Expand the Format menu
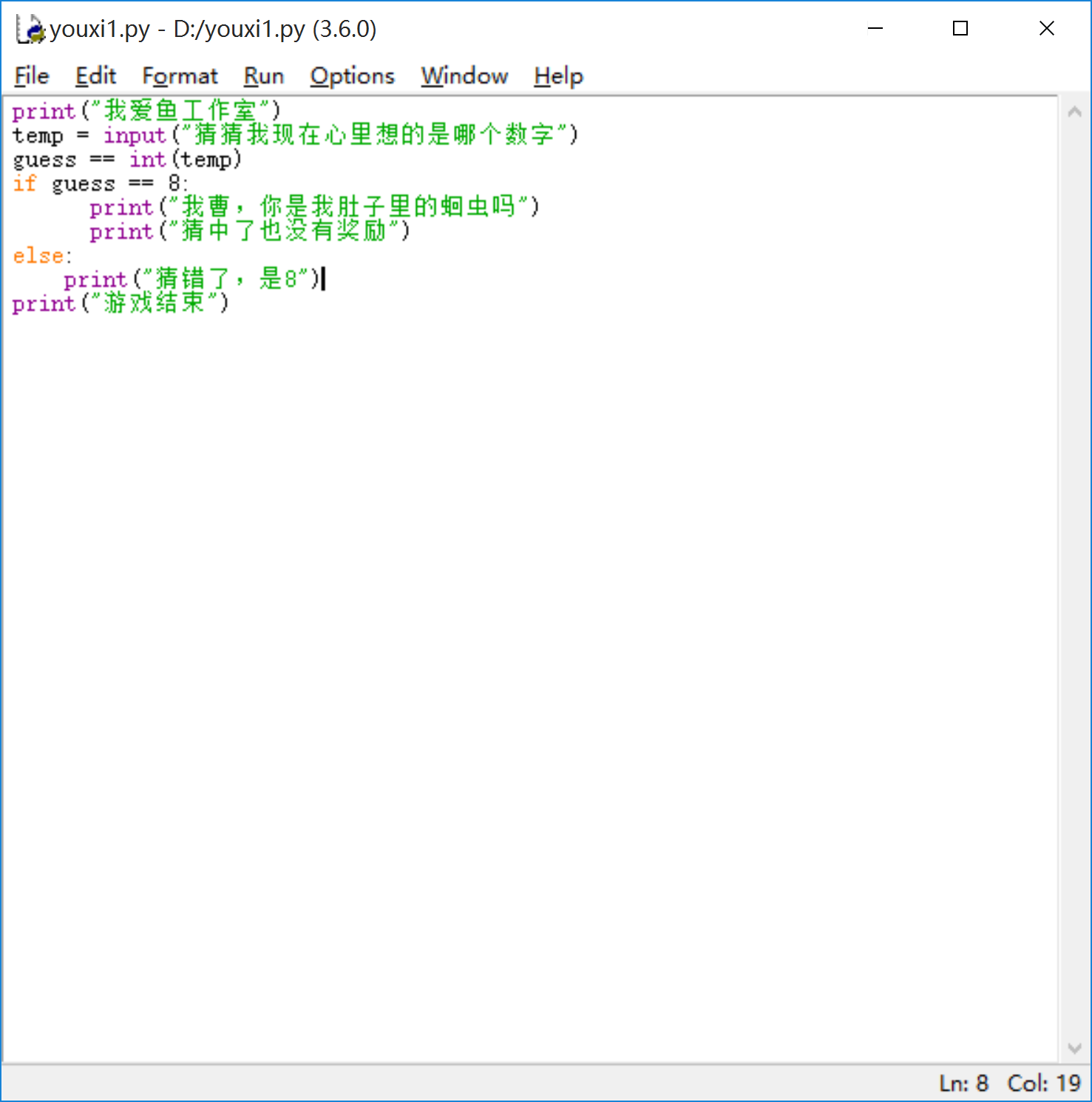The width and height of the screenshot is (1092, 1102). point(180,76)
